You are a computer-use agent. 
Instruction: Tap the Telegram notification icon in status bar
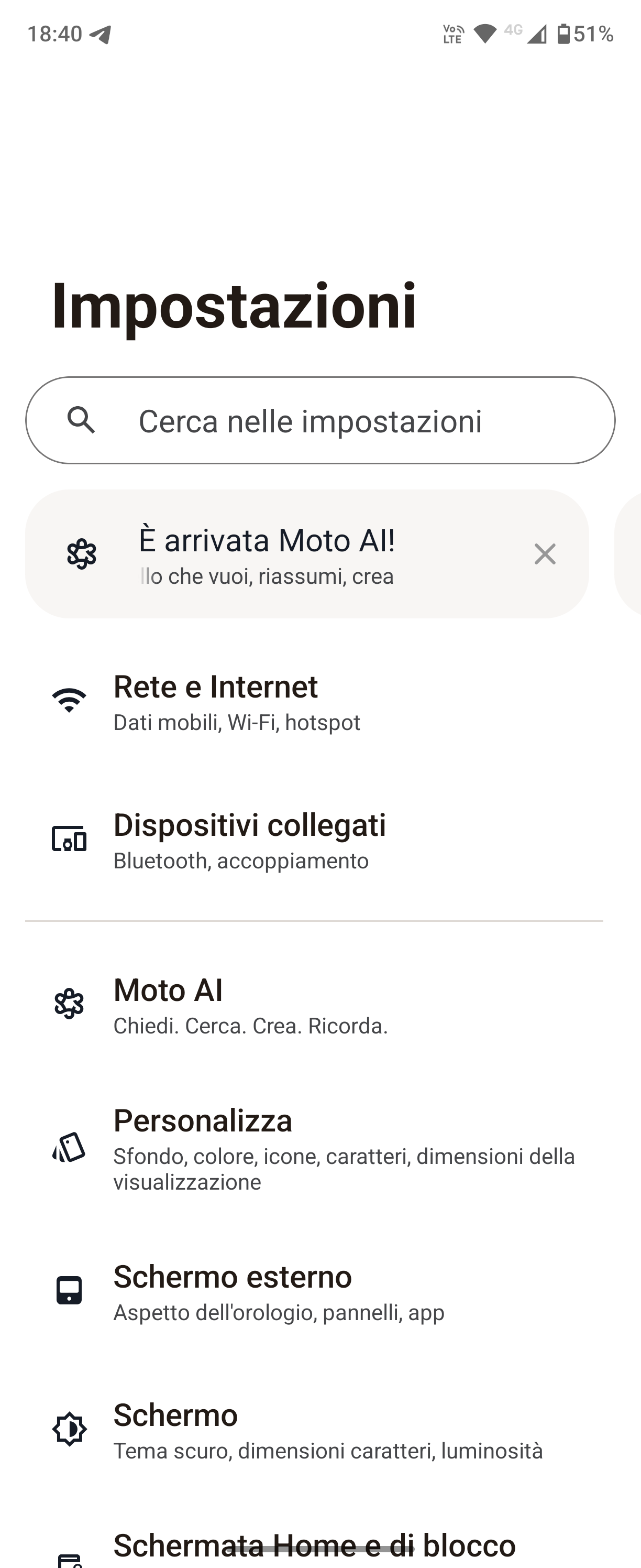click(x=101, y=34)
